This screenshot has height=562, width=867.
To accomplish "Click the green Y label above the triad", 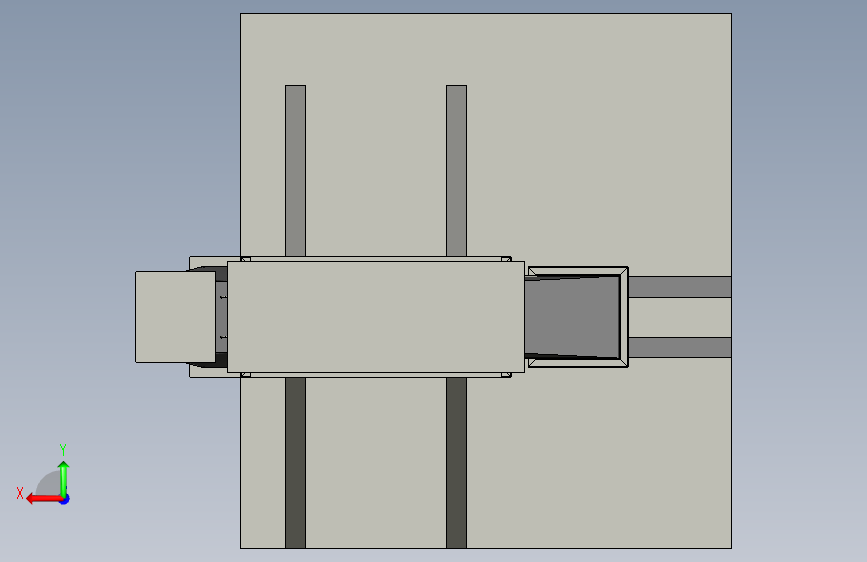I will [x=63, y=449].
